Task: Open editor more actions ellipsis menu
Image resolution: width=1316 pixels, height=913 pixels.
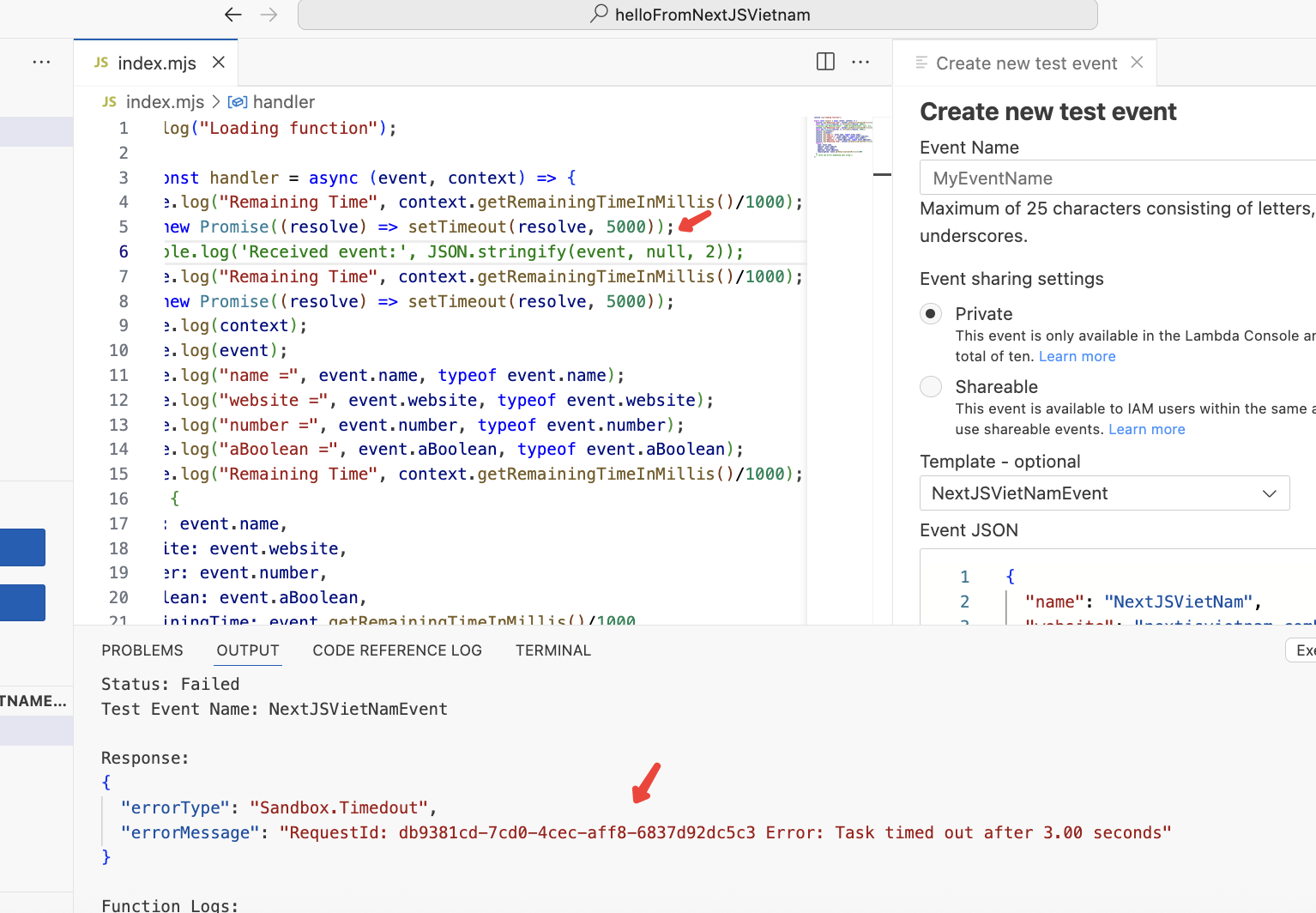Action: tap(860, 62)
